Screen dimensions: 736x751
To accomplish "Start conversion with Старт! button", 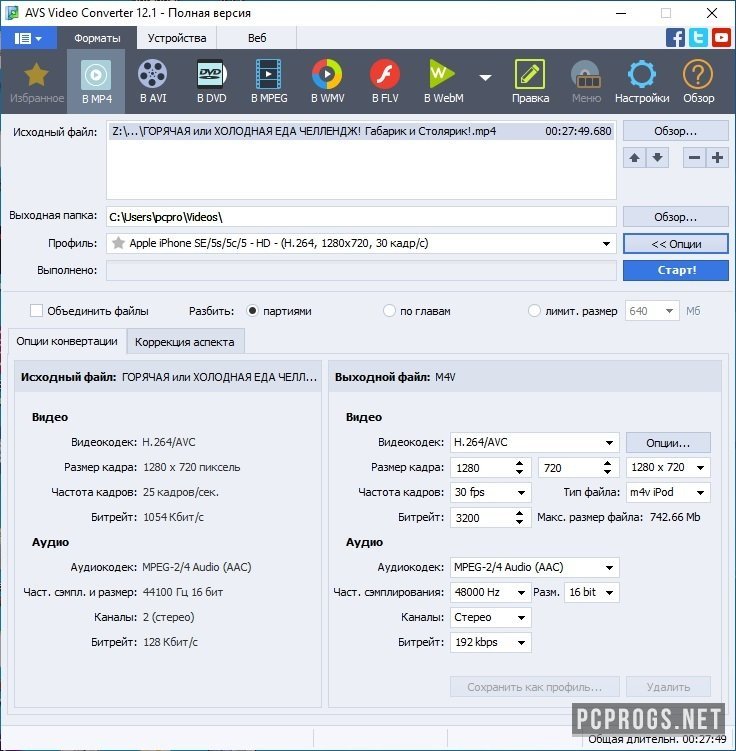I will click(676, 270).
